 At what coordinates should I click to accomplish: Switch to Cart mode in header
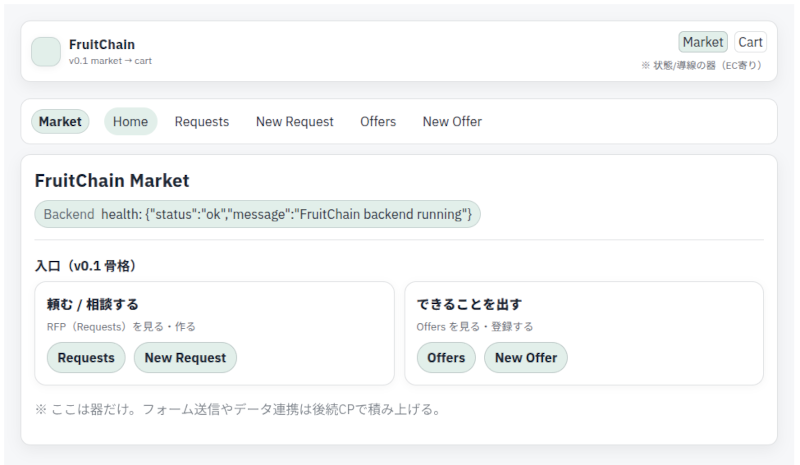pos(750,42)
